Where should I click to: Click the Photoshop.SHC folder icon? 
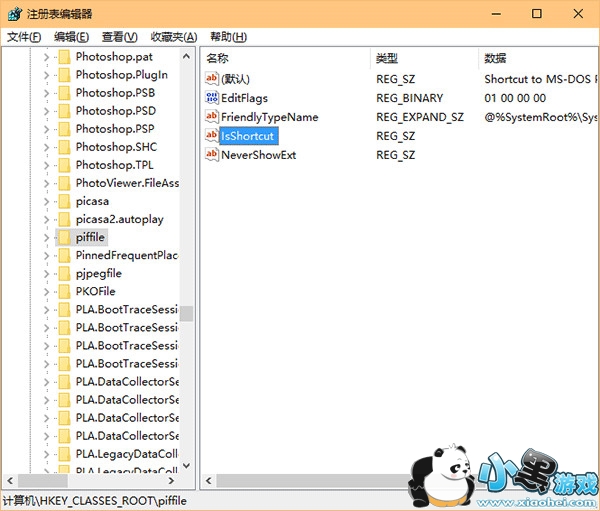click(x=64, y=147)
